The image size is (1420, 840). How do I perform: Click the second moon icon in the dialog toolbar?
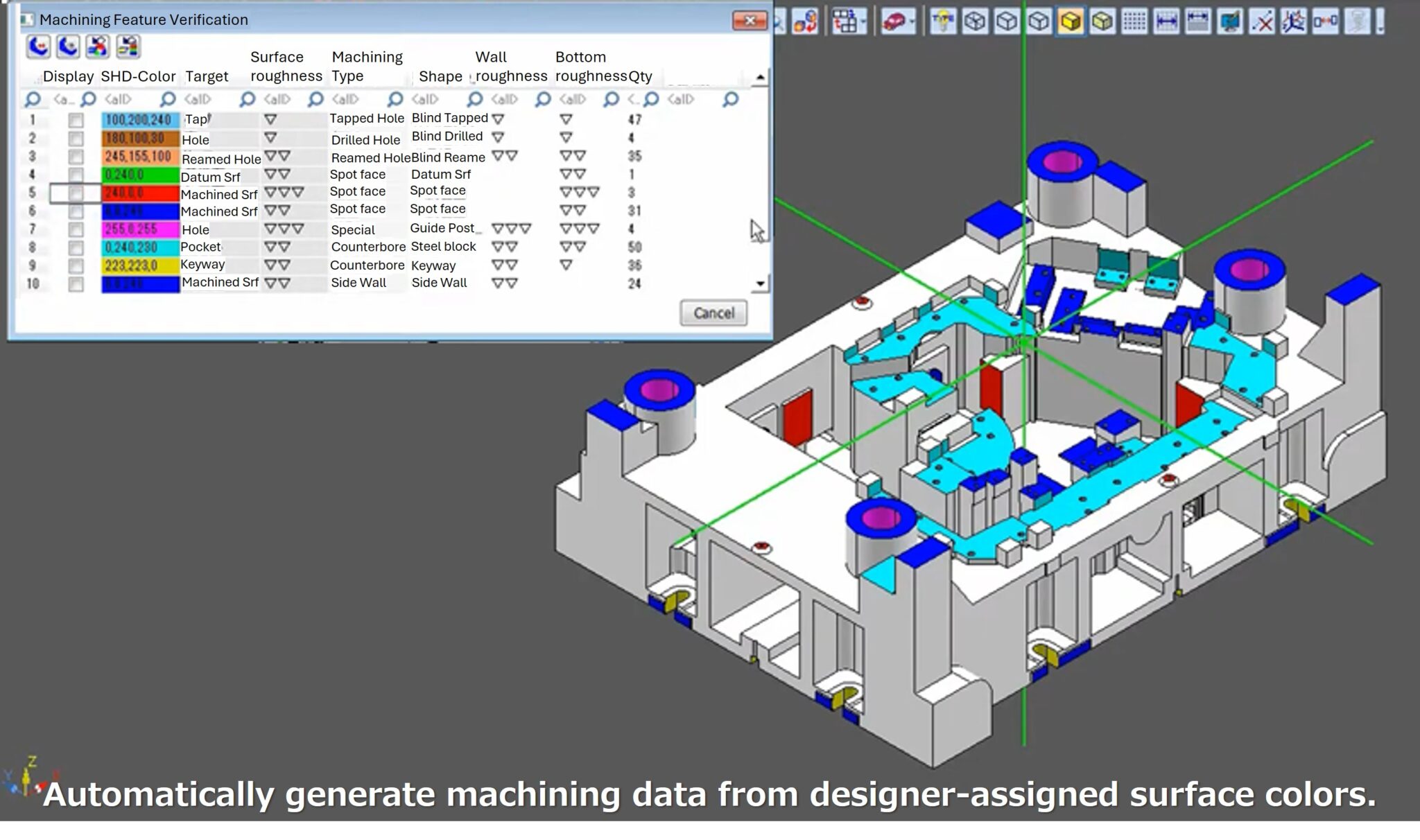68,46
